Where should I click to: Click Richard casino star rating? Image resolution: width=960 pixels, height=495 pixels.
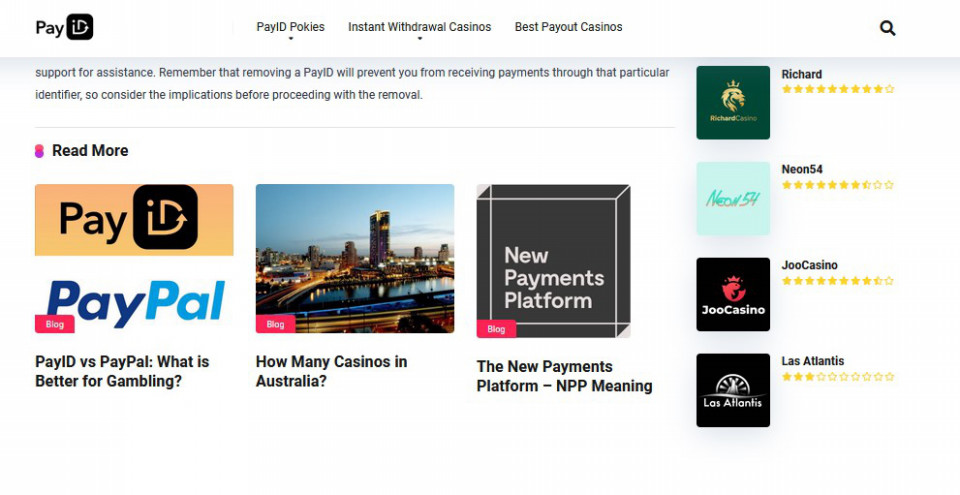click(x=838, y=89)
